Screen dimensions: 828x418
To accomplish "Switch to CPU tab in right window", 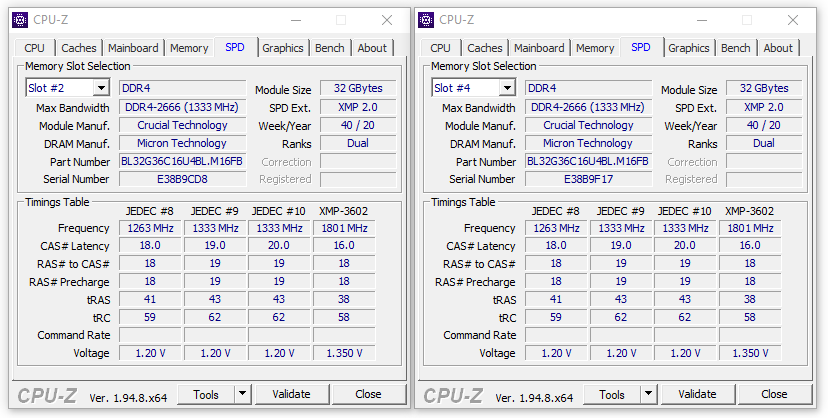I will point(440,48).
